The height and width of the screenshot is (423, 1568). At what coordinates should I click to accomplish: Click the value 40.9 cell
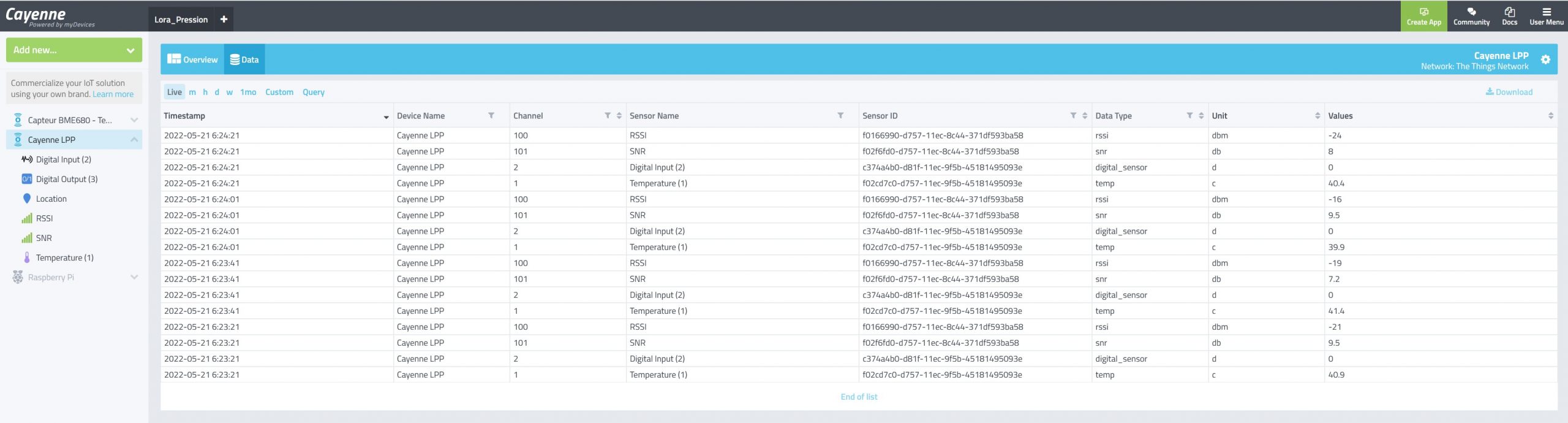pos(1441,375)
